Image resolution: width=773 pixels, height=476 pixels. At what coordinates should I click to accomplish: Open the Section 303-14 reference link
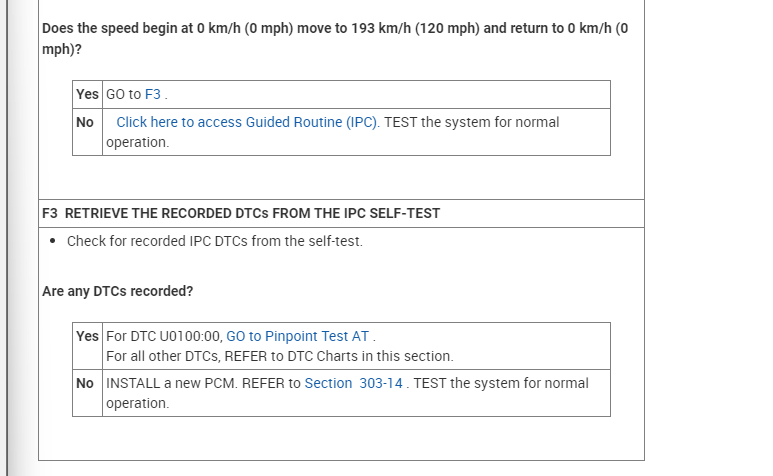tap(354, 383)
